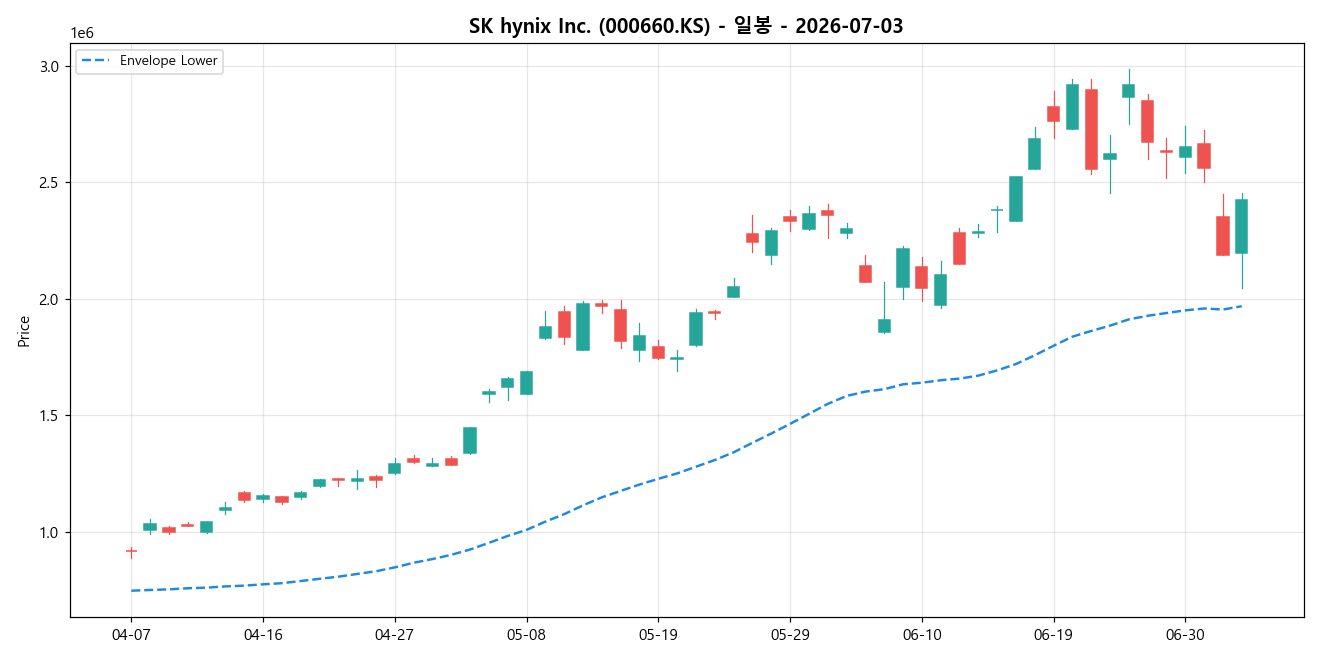Click the Envelope Lower legend entry
The height and width of the screenshot is (660, 1320).
(x=148, y=61)
